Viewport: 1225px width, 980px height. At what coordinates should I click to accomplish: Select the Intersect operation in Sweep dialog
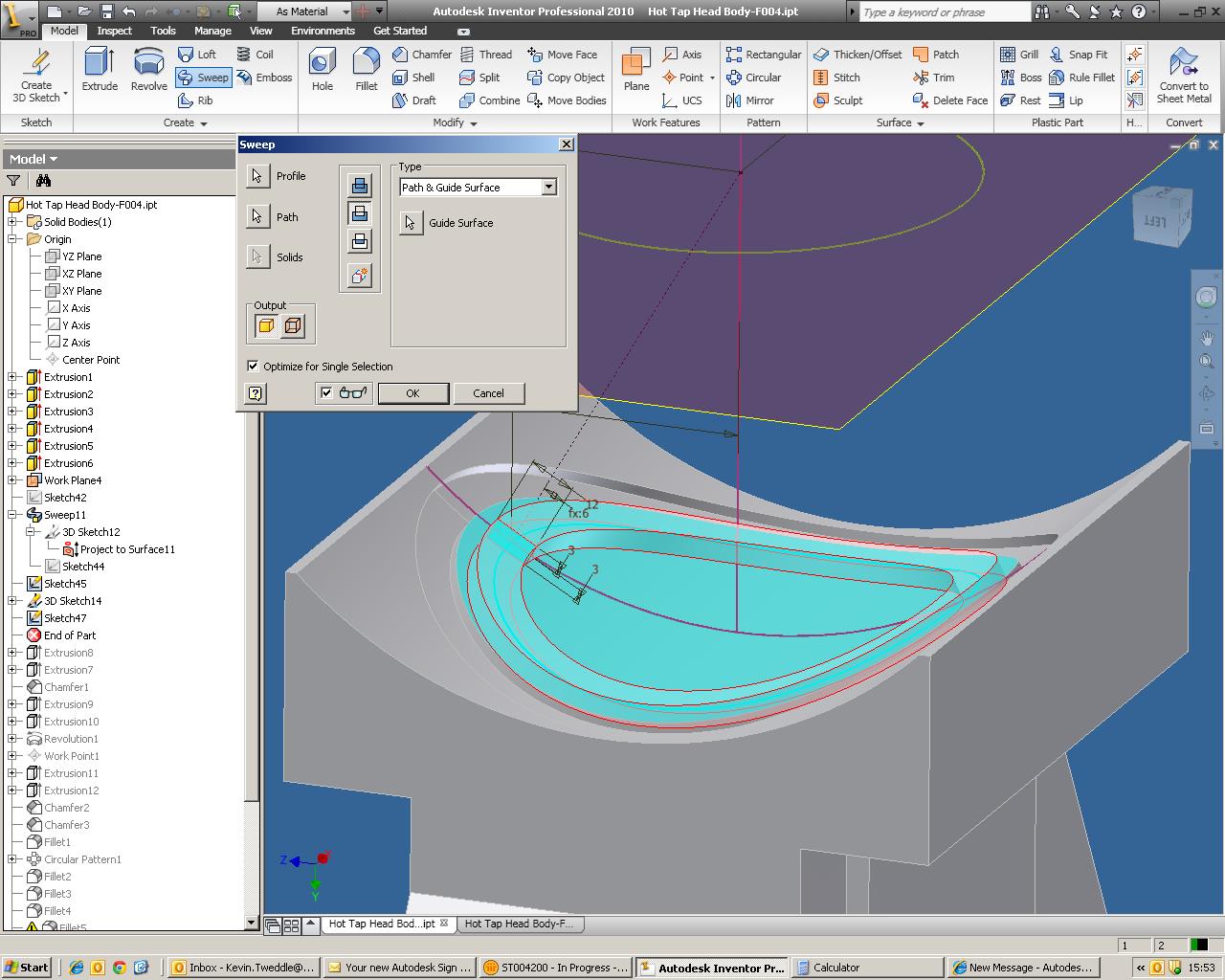pos(359,241)
